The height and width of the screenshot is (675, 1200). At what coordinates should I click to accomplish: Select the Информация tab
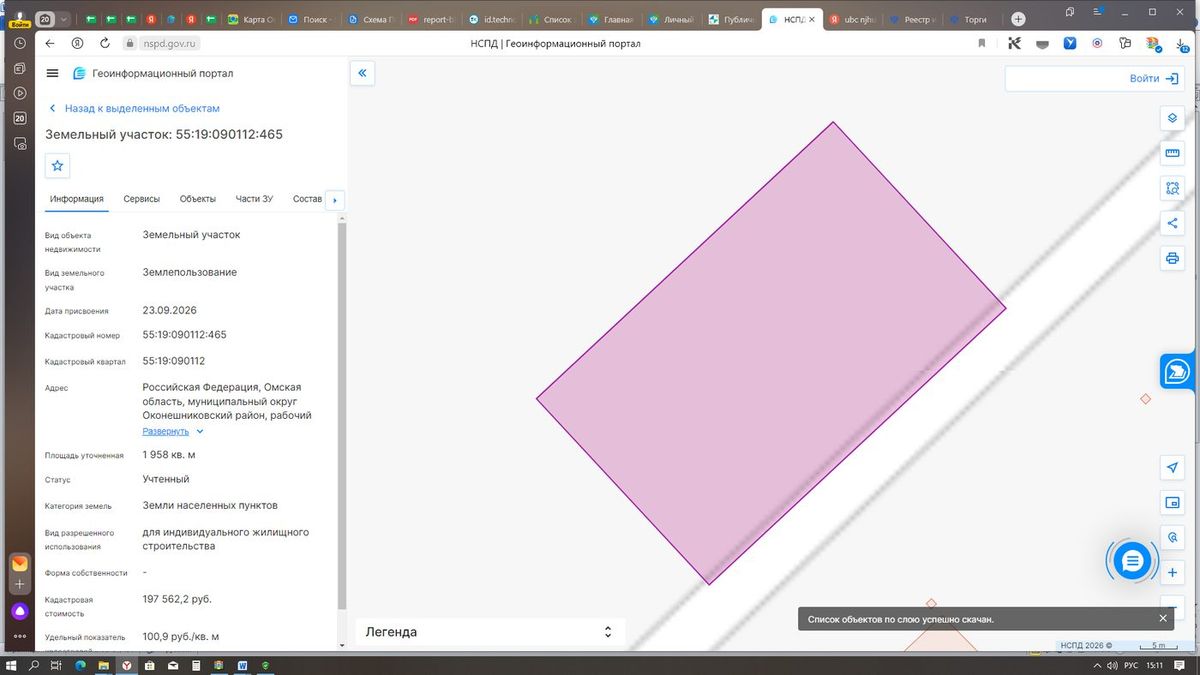(77, 199)
